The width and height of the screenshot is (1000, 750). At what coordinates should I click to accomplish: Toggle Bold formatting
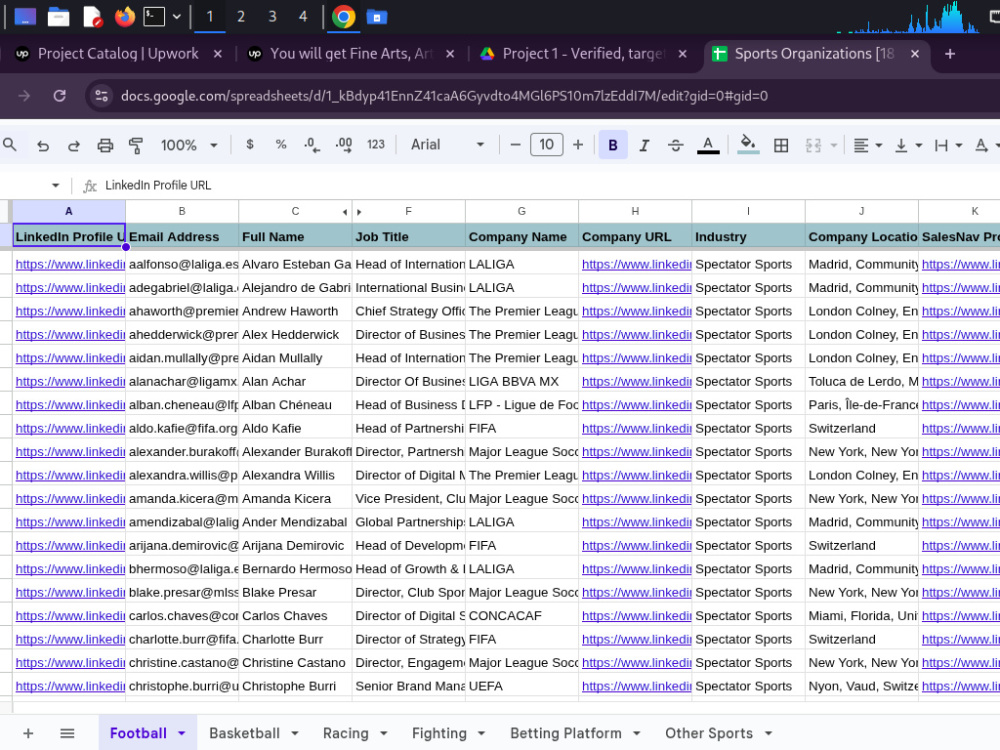(x=613, y=145)
